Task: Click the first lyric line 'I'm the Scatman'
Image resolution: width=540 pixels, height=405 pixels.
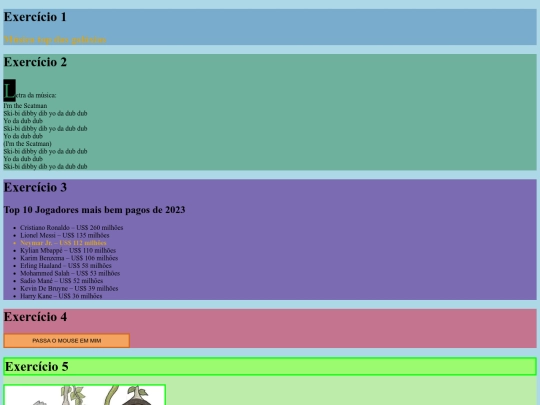Action: tap(25, 106)
